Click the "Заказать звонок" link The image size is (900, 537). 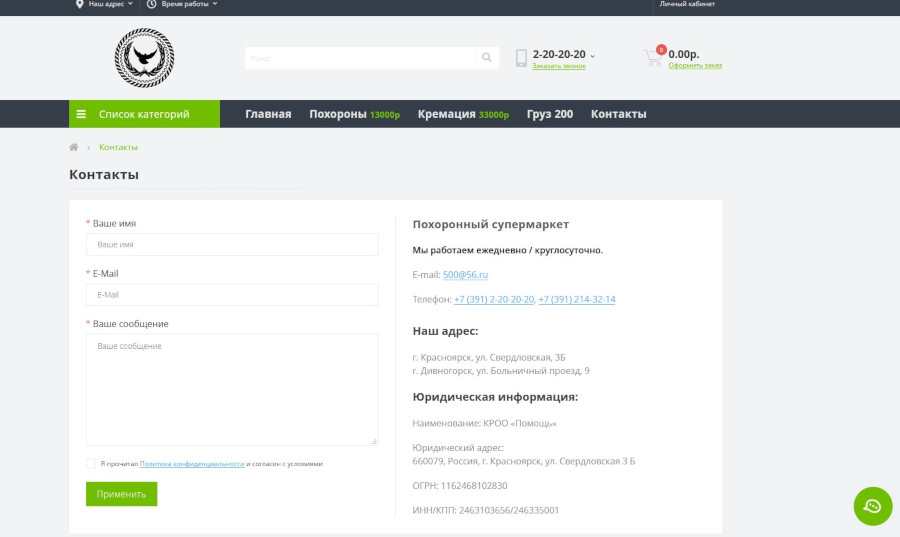tap(559, 66)
